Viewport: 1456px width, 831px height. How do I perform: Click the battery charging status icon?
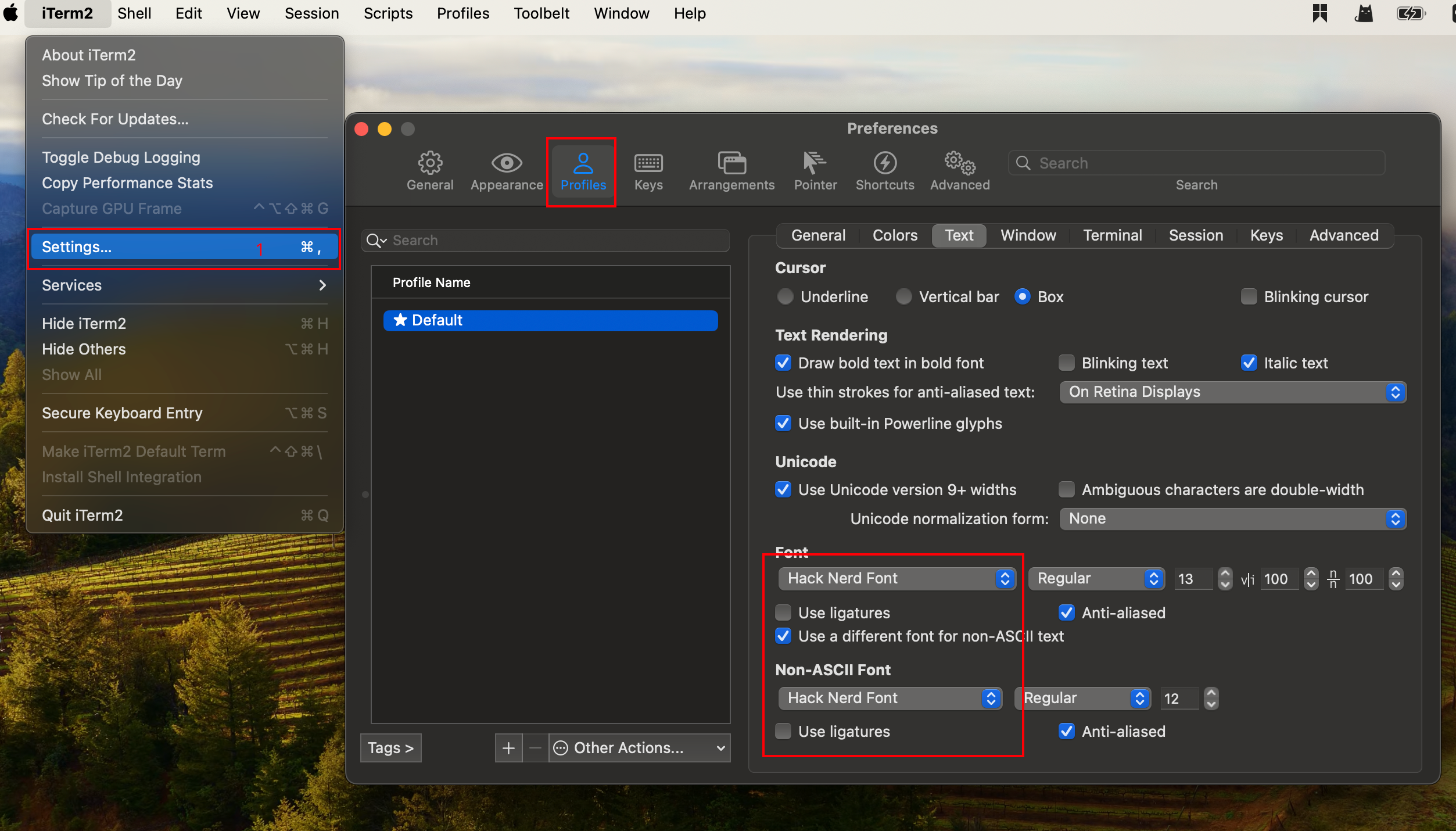(x=1411, y=13)
